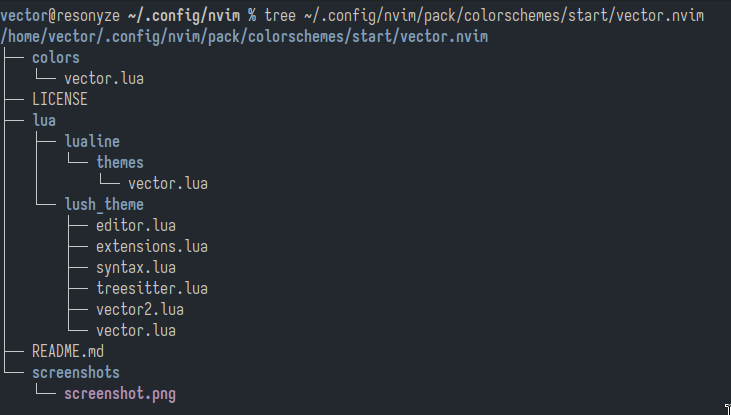The image size is (731, 415).
Task: Click the lush_theme directory name
Action: click(x=104, y=205)
